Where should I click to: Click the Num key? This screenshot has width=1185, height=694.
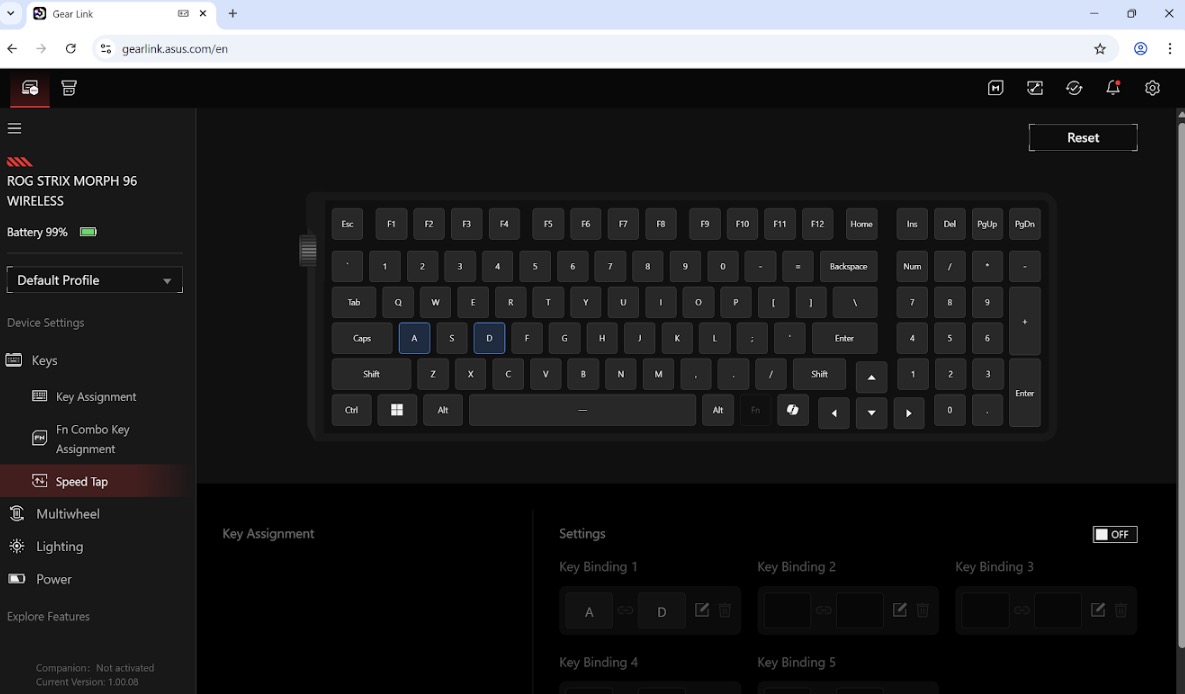912,266
